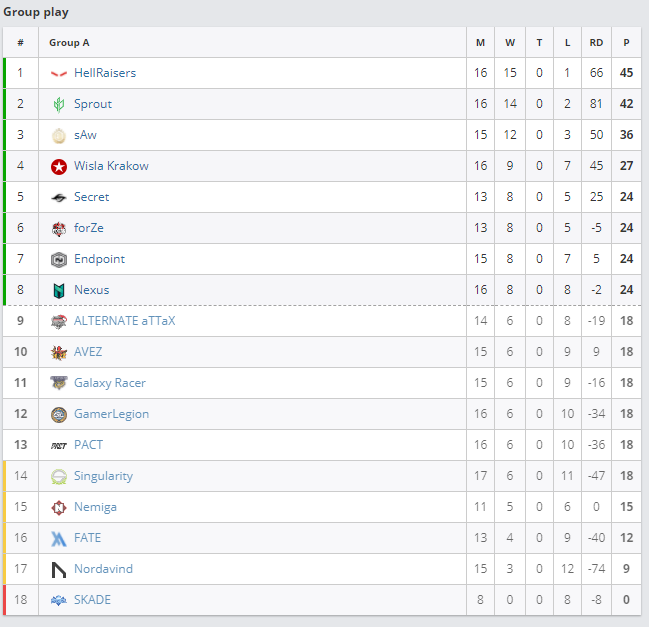Click the sAw team name
This screenshot has width=649, height=627.
[85, 135]
